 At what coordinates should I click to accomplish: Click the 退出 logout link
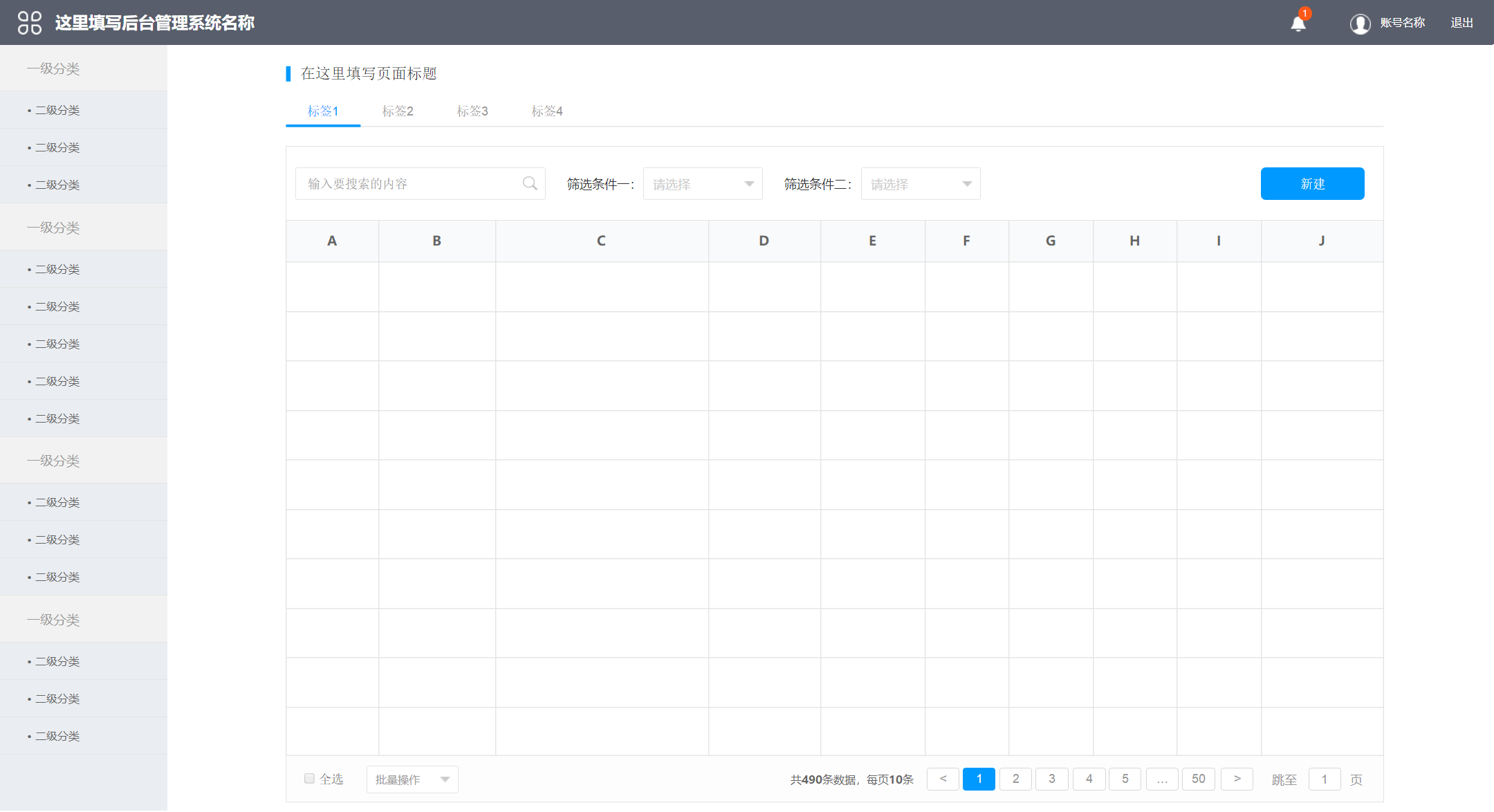[x=1461, y=23]
